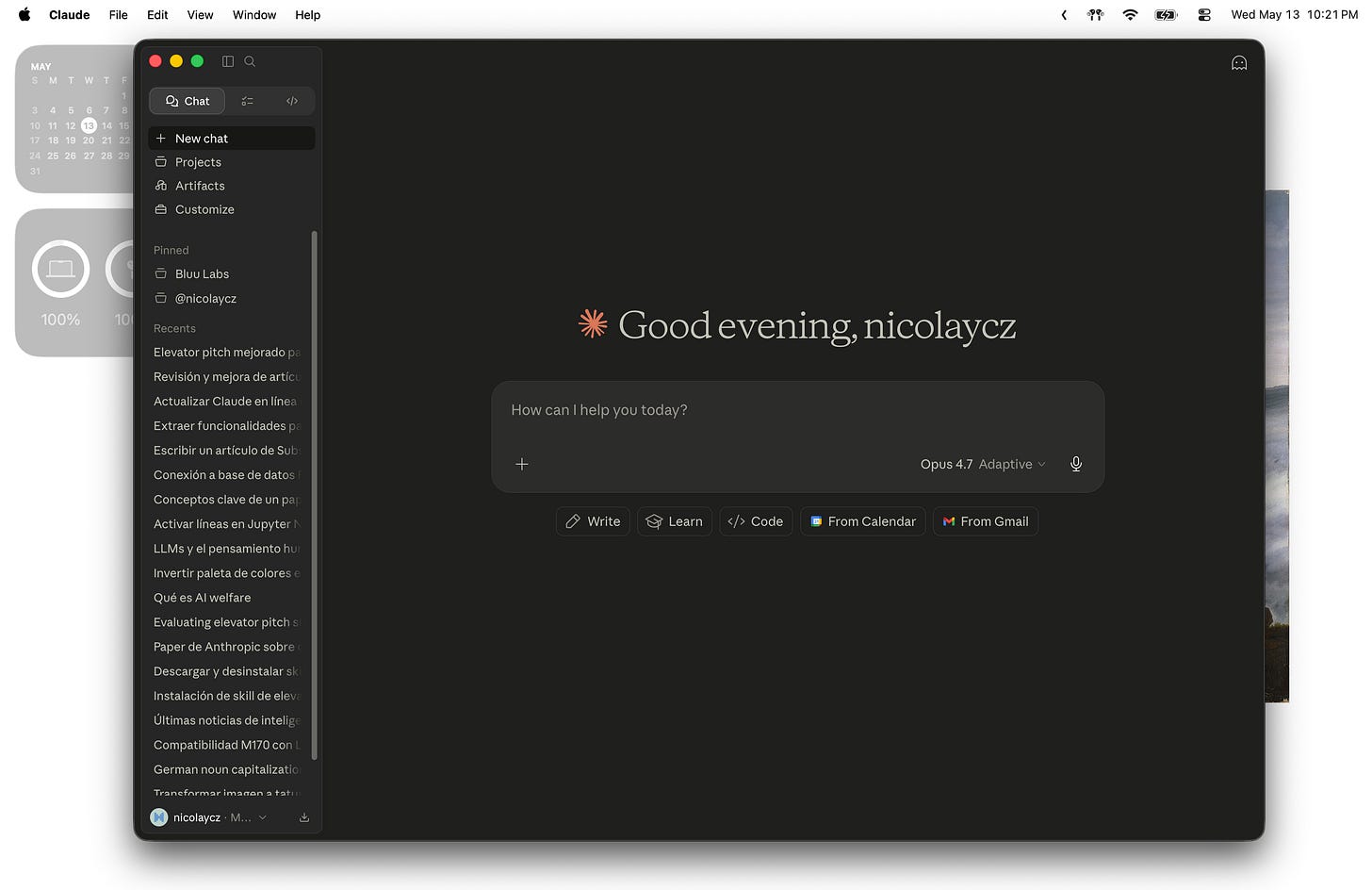Choose the Code suggestion chip below prompt

pos(756,521)
